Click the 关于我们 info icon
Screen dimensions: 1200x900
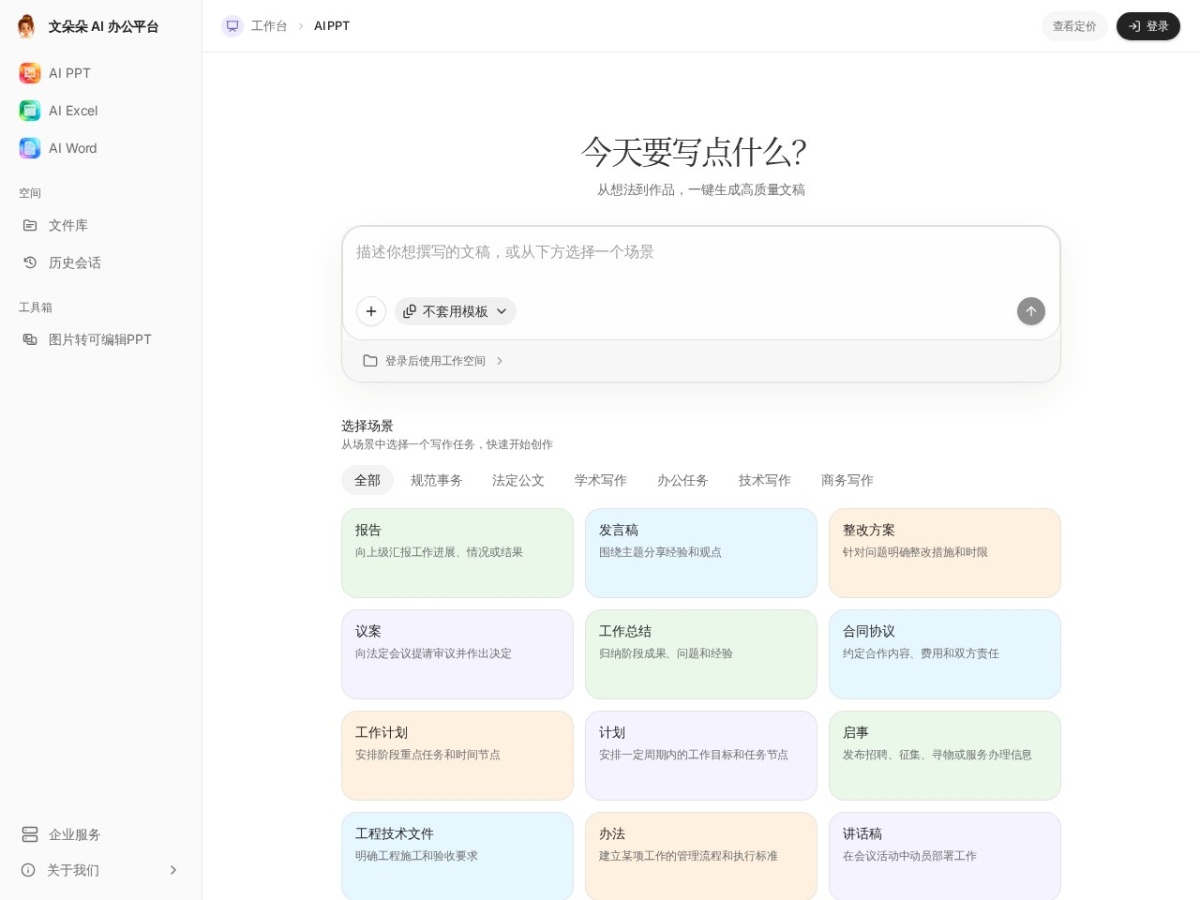coord(28,870)
